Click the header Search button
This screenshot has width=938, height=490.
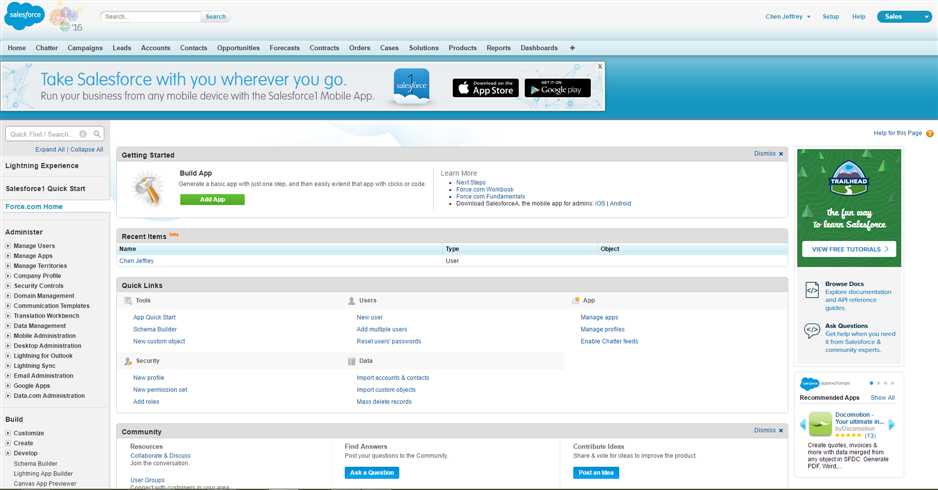pyautogui.click(x=216, y=17)
